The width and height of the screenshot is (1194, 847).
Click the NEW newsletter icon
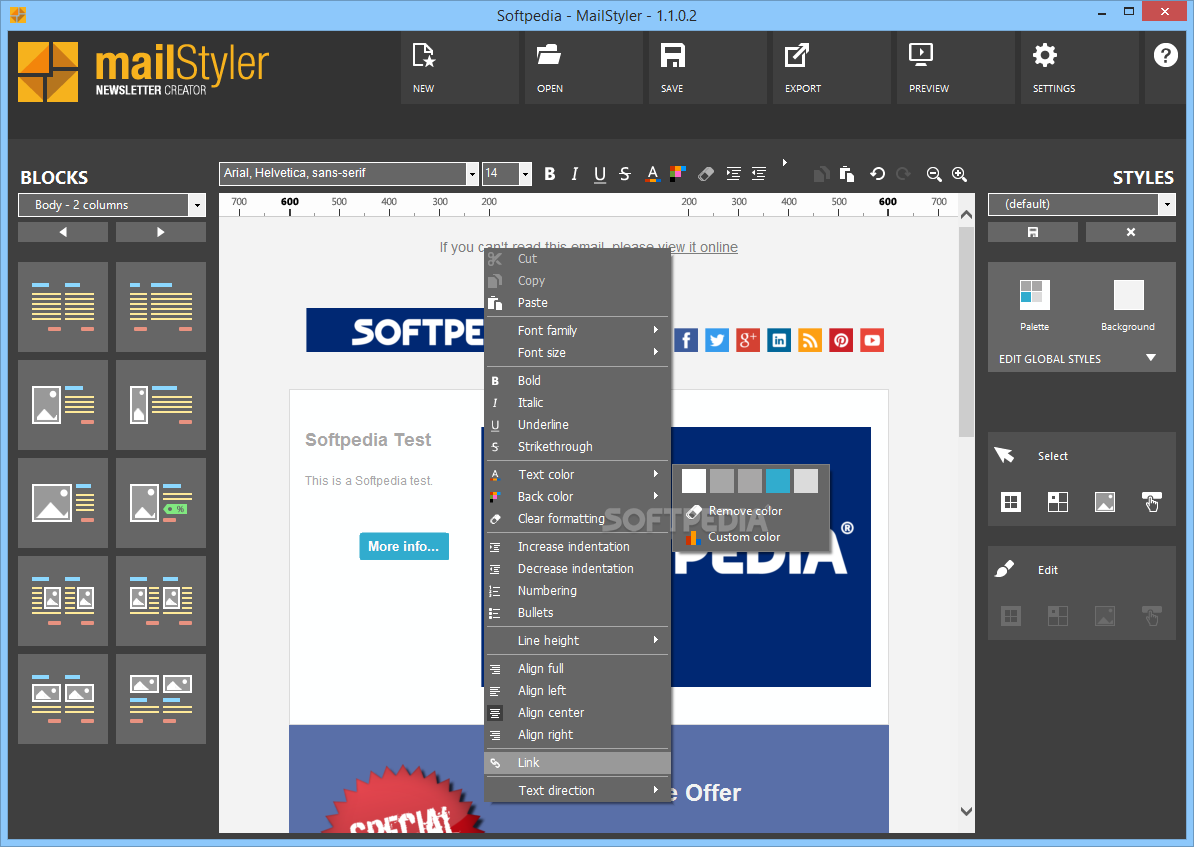coord(423,56)
